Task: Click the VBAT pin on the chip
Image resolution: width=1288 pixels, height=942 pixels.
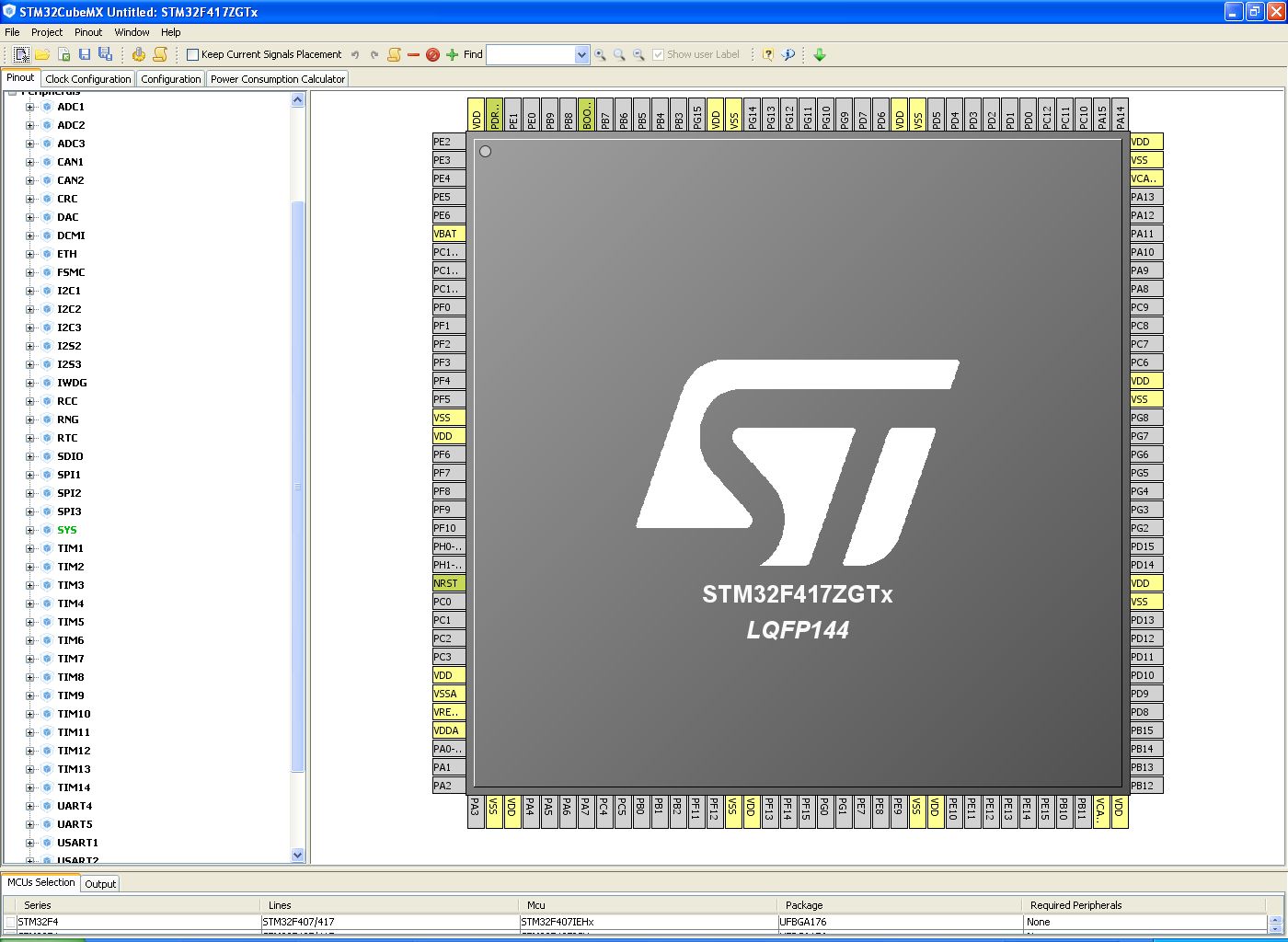Action: [x=449, y=234]
